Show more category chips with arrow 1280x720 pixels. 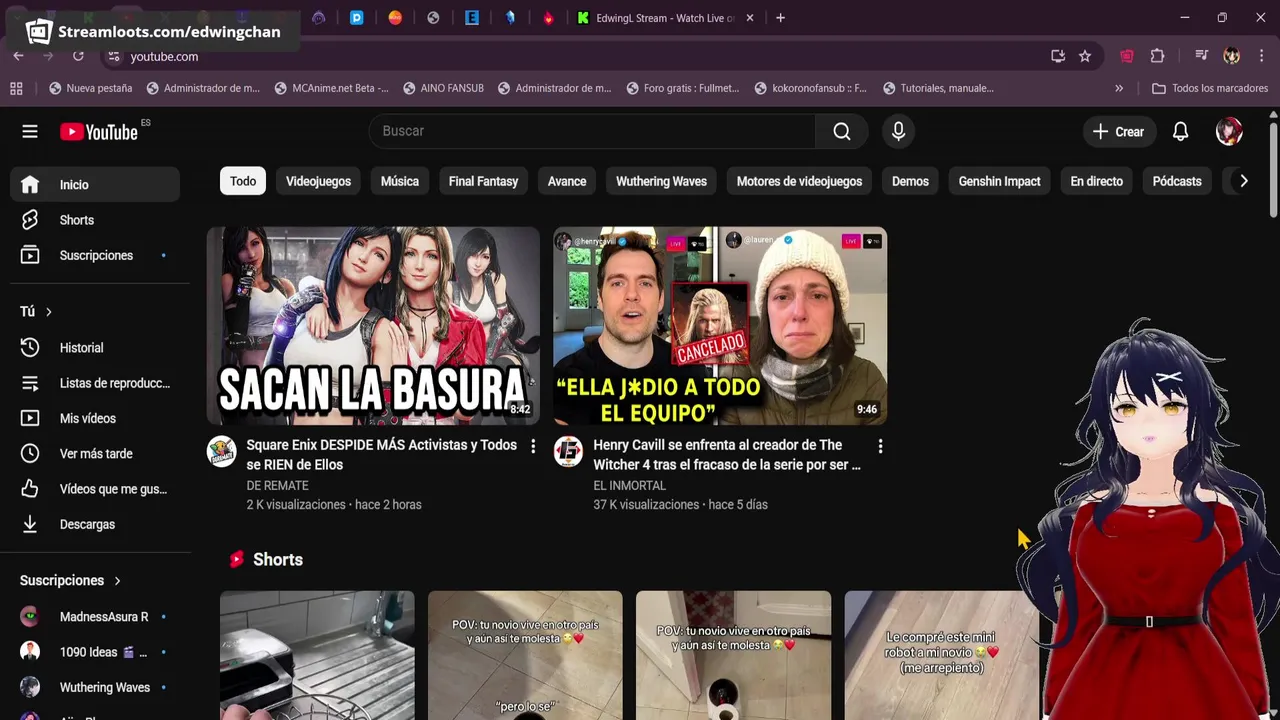[1243, 181]
